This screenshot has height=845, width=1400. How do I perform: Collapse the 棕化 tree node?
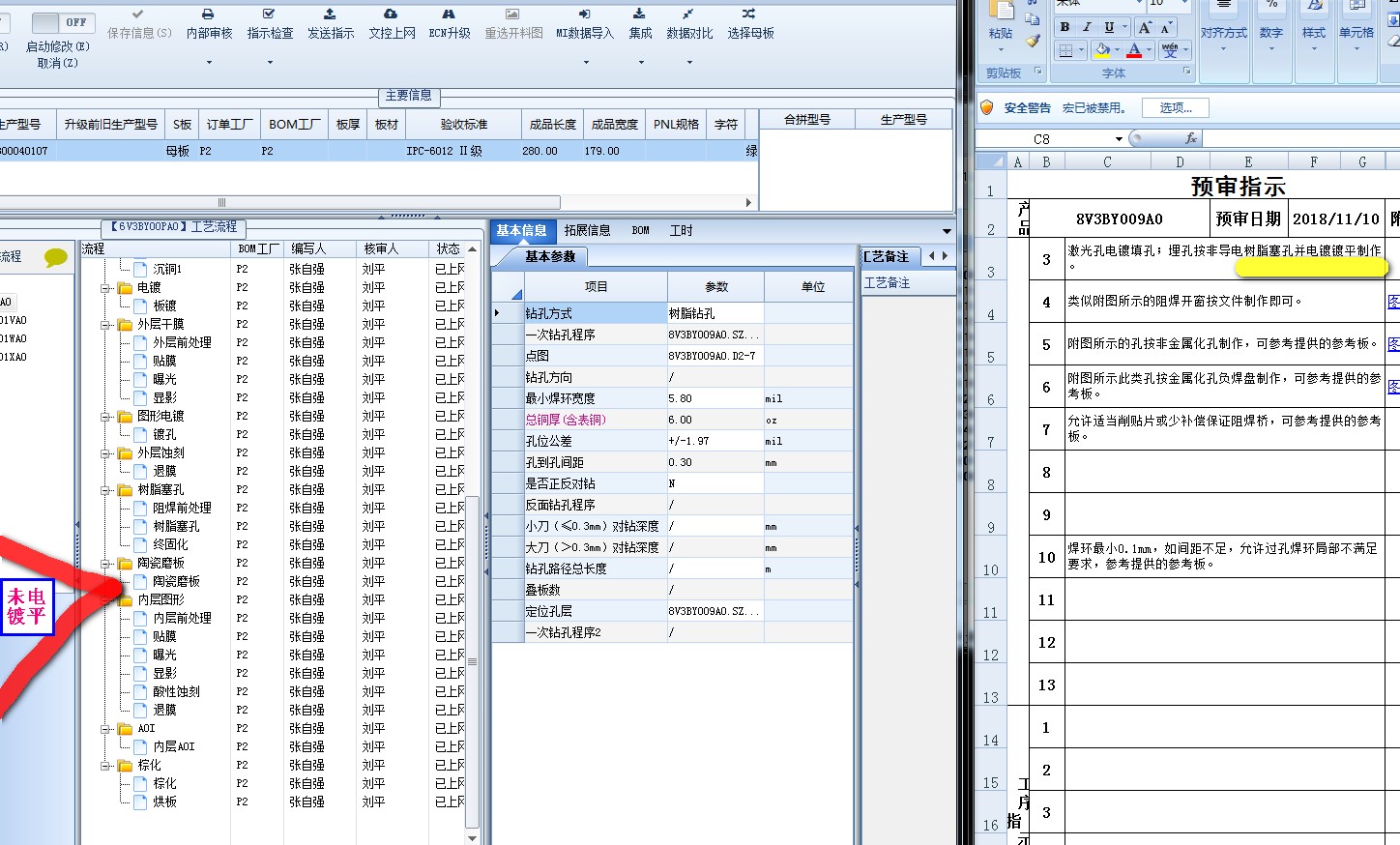[106, 765]
